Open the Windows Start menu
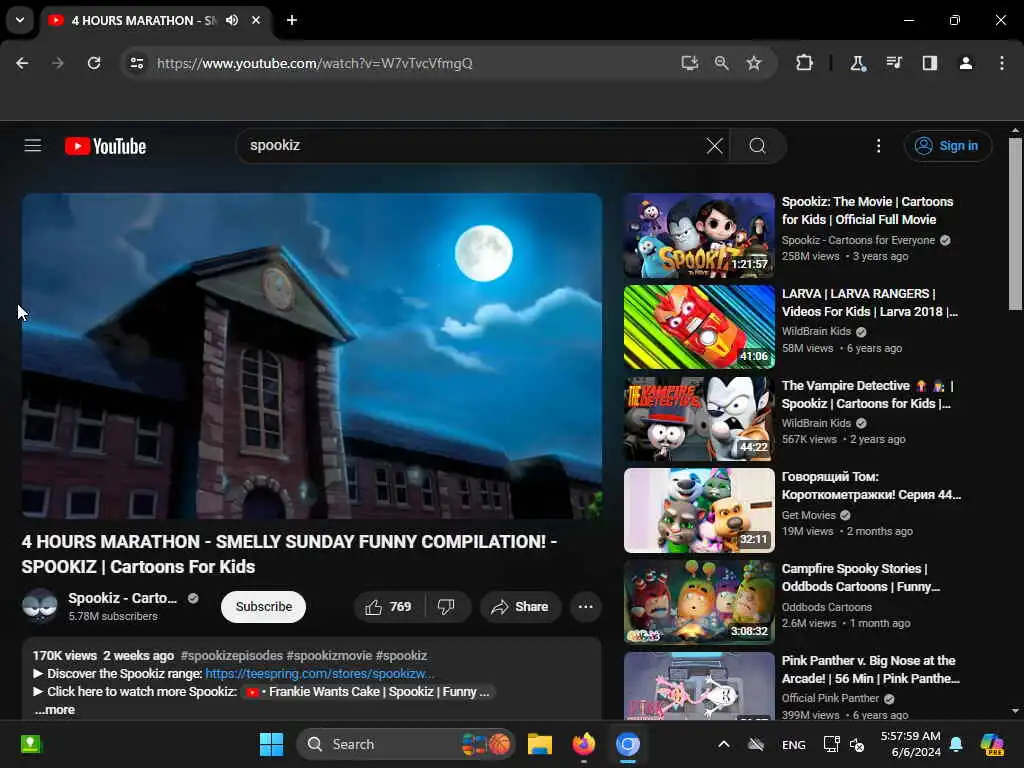Viewport: 1024px width, 768px height. point(271,744)
